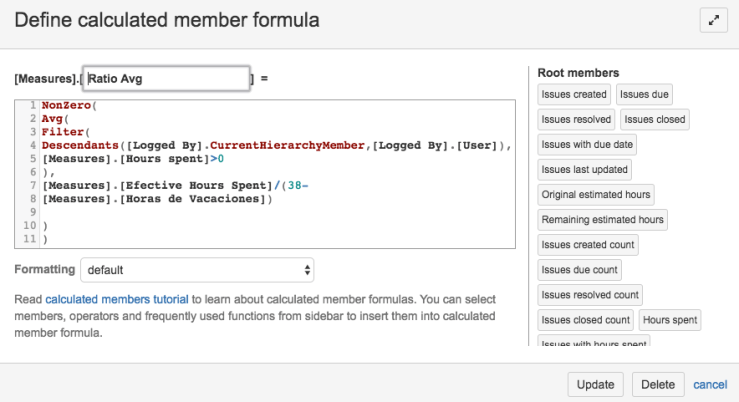Expand the dialog with the fullscreen arrow icon

click(712, 20)
